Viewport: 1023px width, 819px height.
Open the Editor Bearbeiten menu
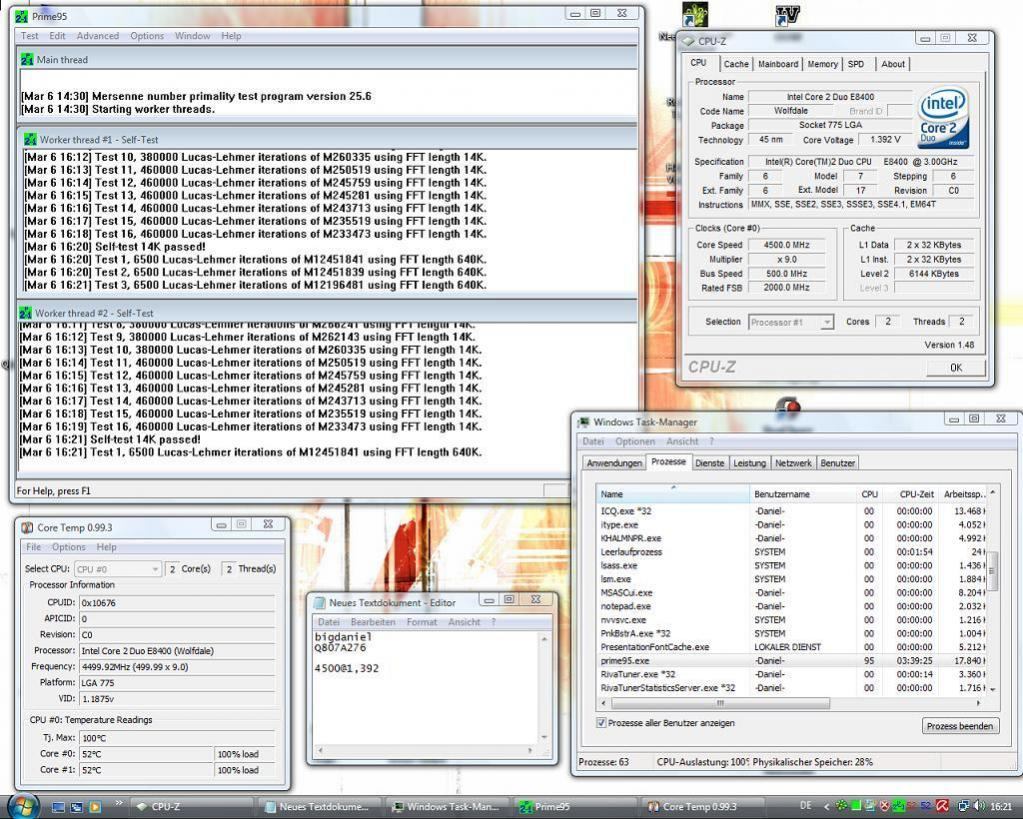[373, 622]
